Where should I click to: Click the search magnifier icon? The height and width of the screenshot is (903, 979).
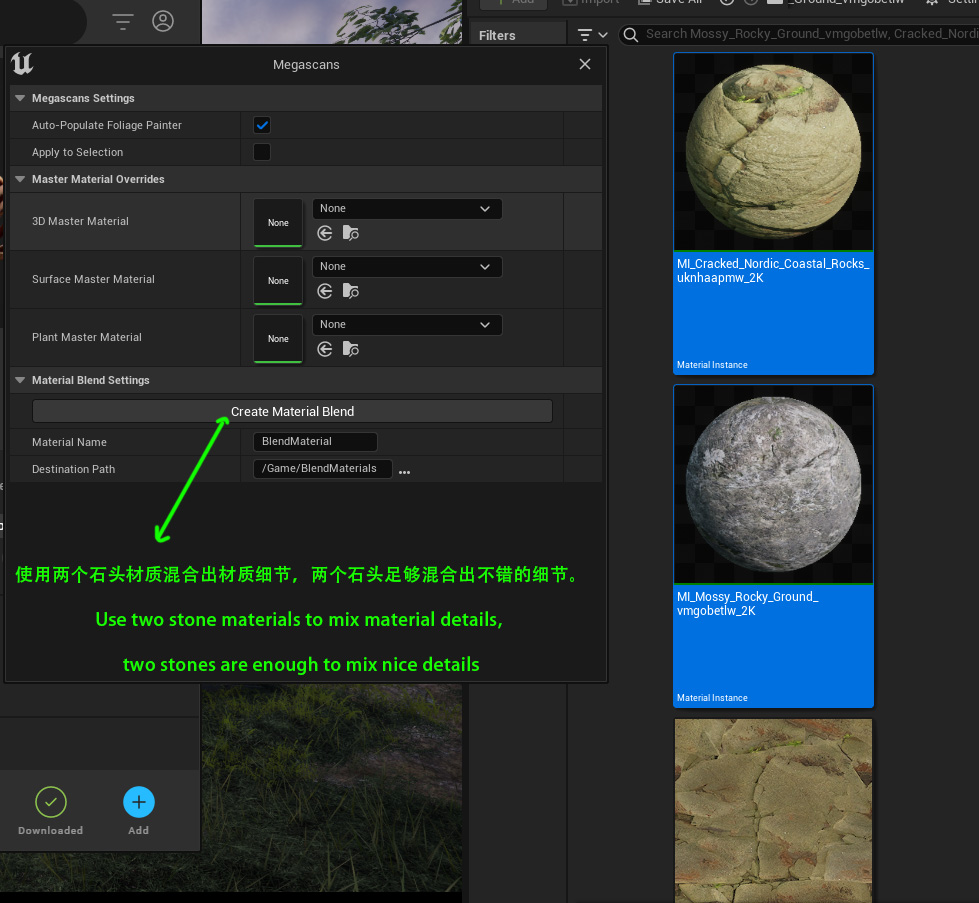629,34
